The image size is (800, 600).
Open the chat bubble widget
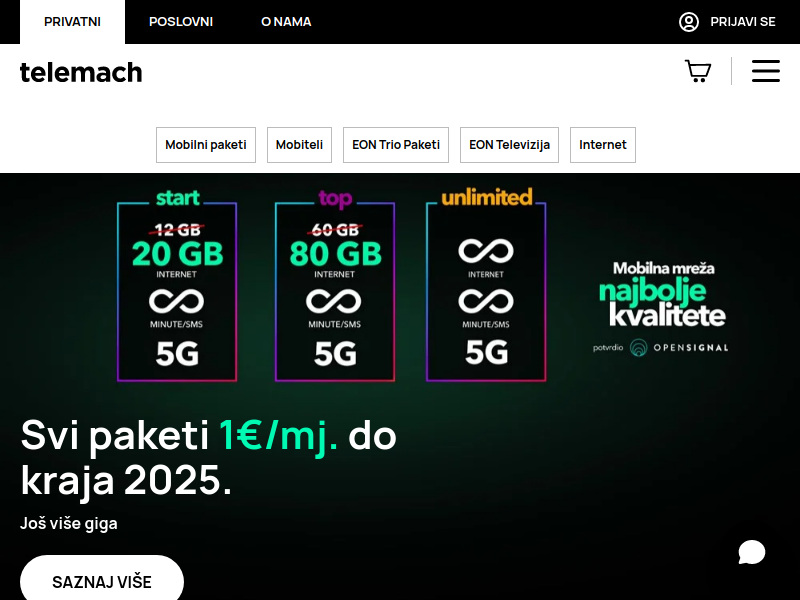point(752,552)
